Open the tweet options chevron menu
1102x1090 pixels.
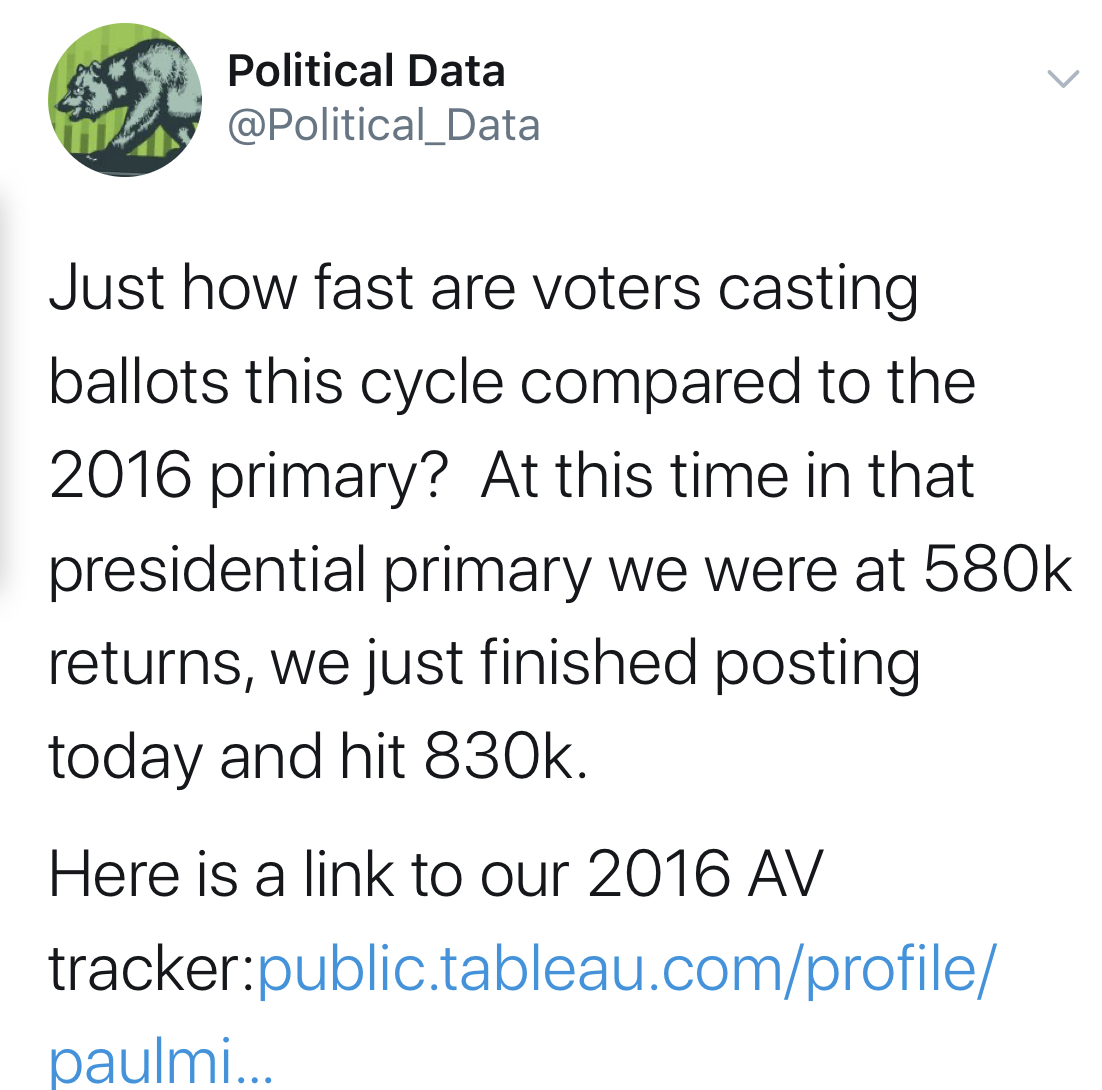[x=1062, y=79]
